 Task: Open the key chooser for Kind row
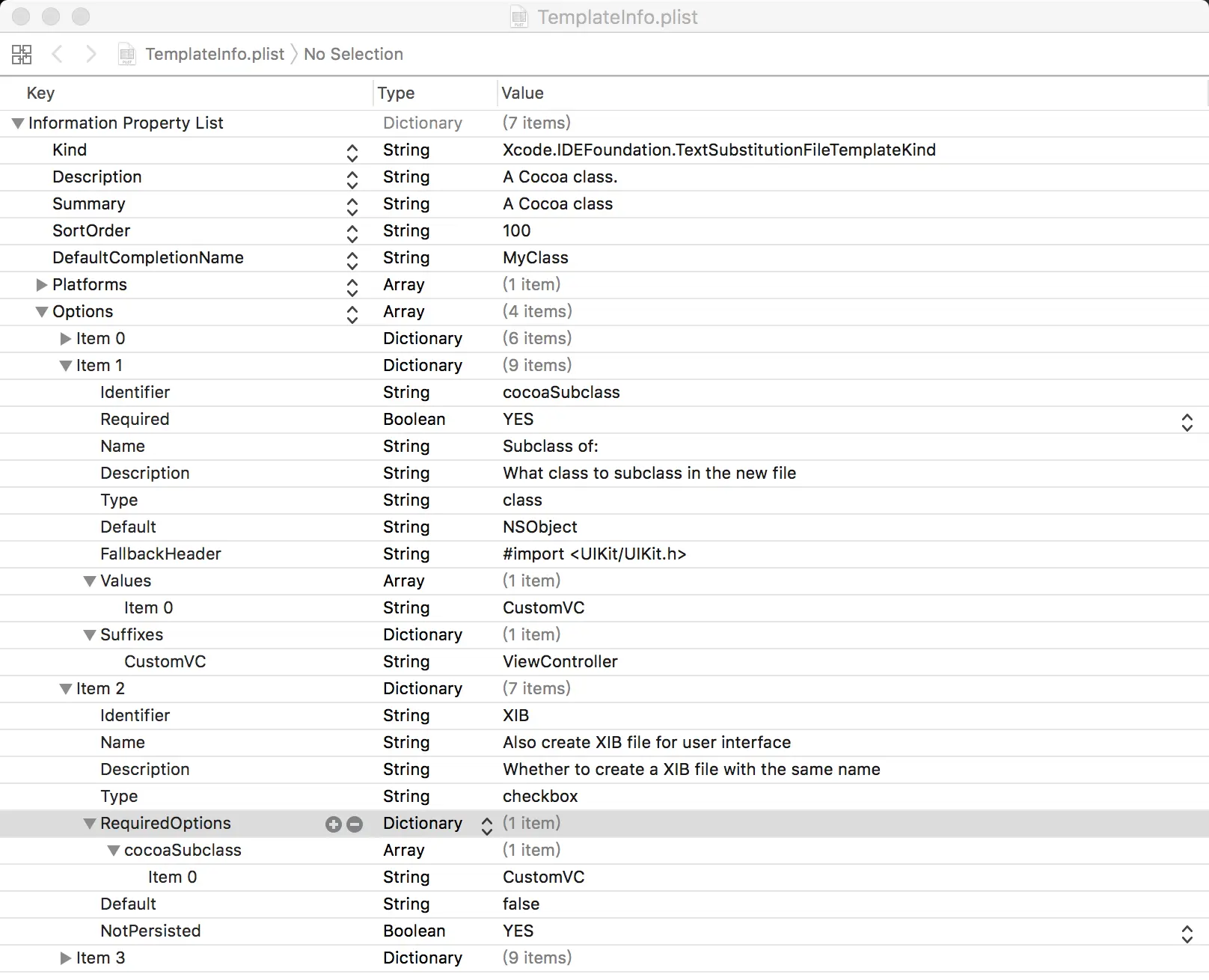(352, 151)
